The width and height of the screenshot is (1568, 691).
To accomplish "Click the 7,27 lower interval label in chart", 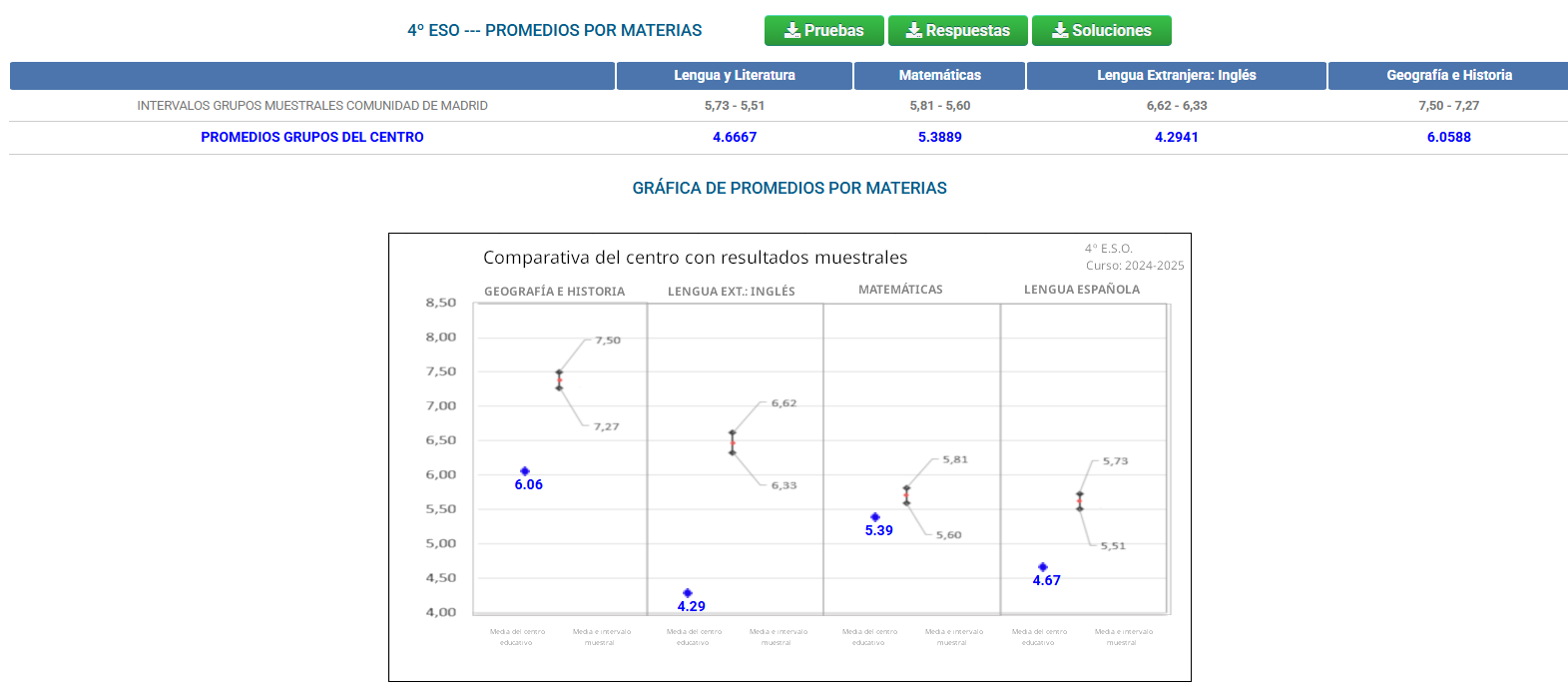I will pos(607,426).
